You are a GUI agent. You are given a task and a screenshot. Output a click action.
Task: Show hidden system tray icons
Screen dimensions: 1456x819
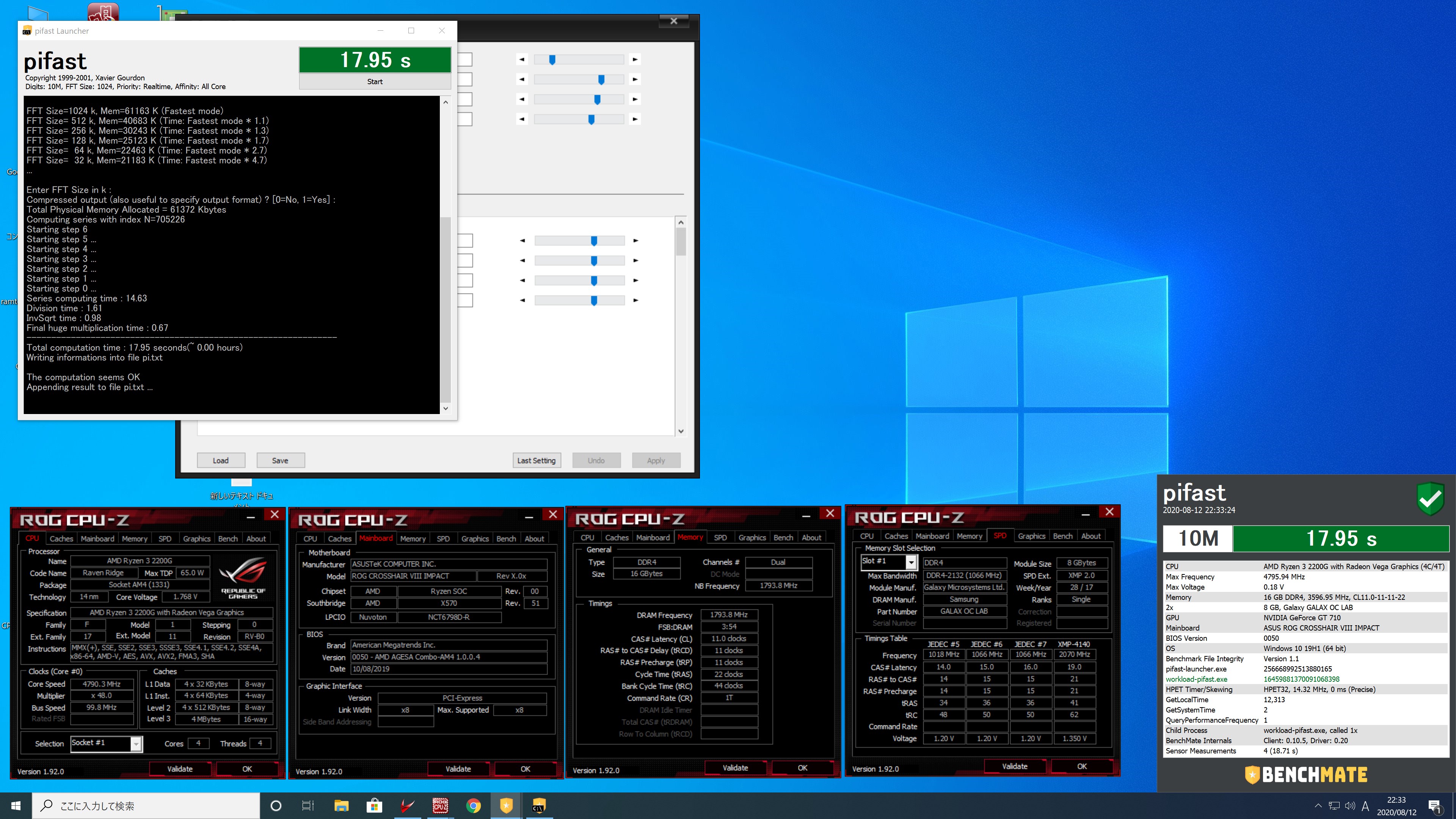click(1318, 805)
